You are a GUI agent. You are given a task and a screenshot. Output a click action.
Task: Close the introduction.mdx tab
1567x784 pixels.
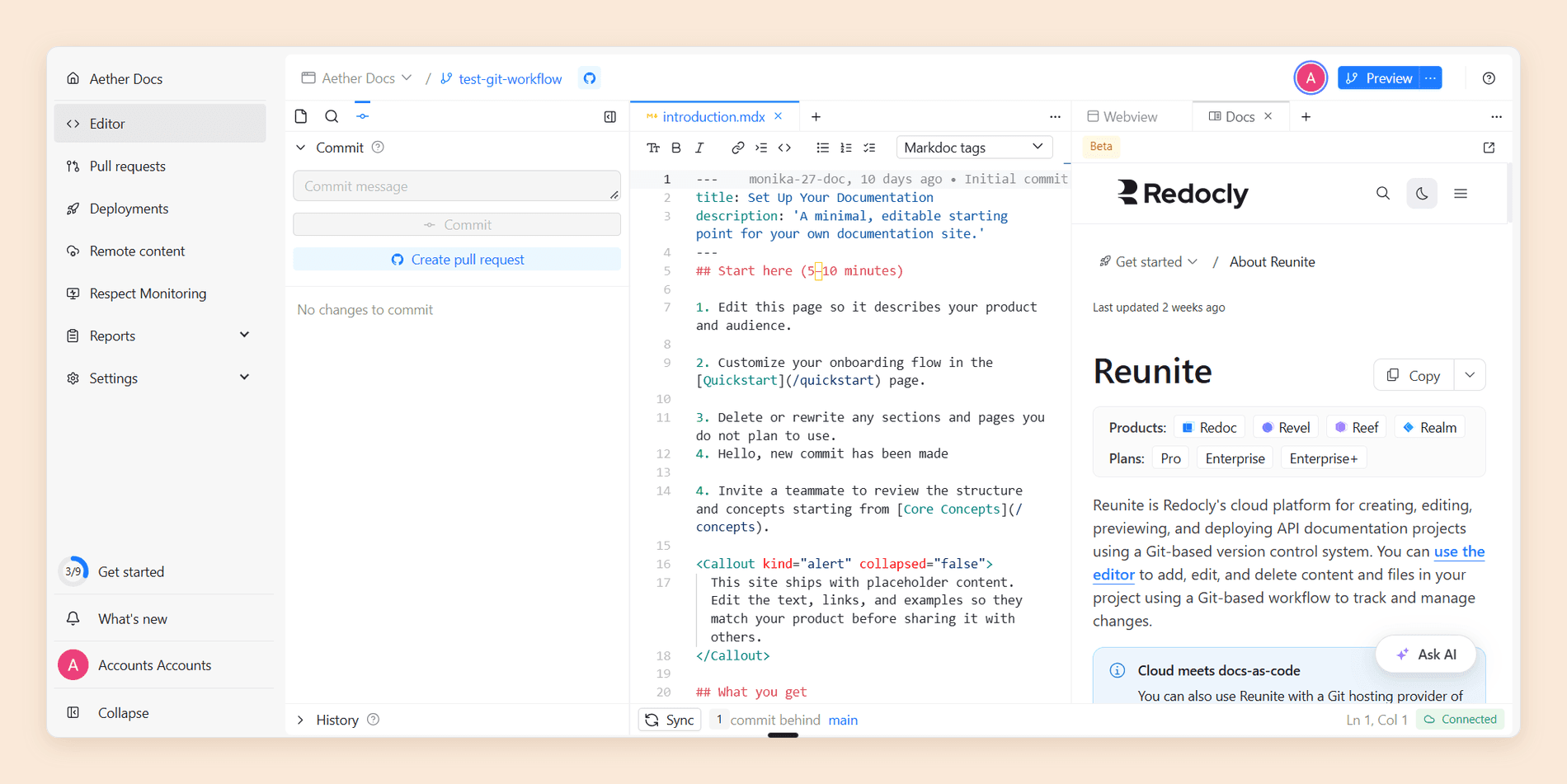click(779, 116)
